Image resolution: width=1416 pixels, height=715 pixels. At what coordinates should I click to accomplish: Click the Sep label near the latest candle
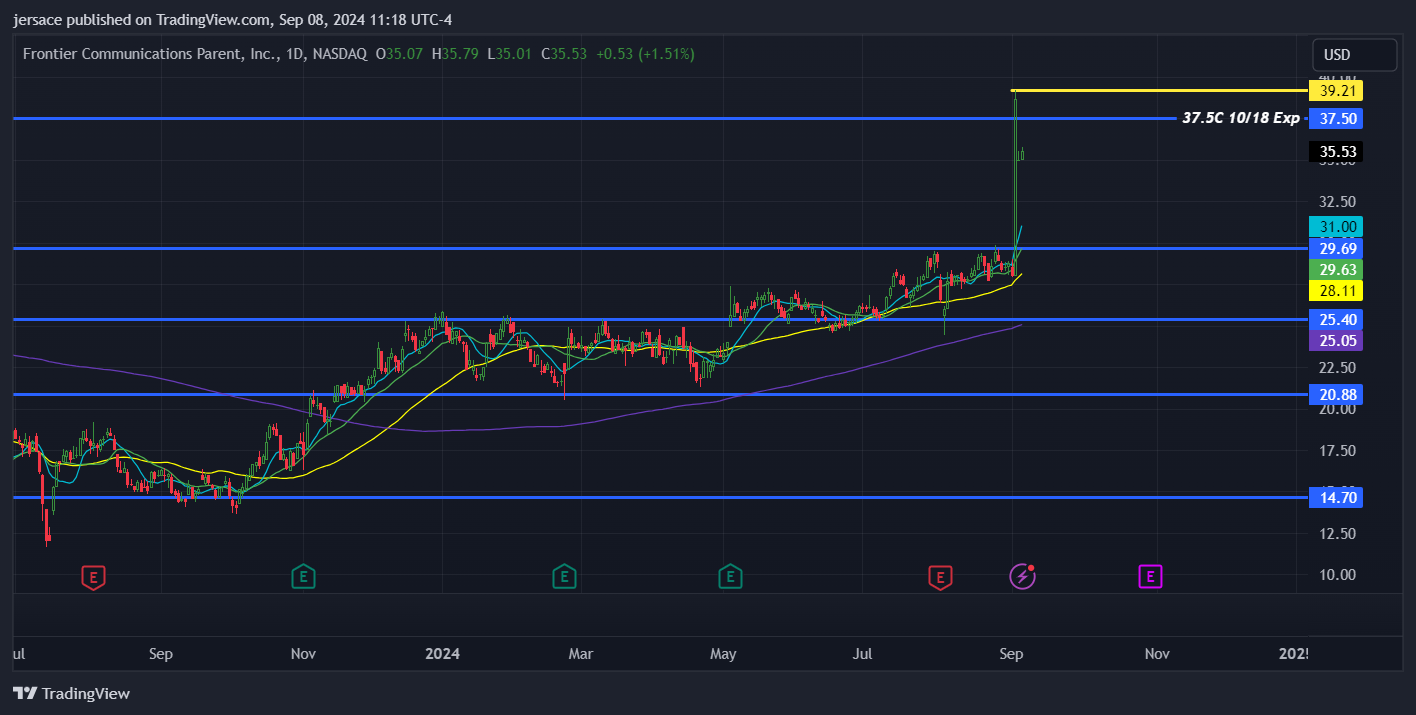1011,654
